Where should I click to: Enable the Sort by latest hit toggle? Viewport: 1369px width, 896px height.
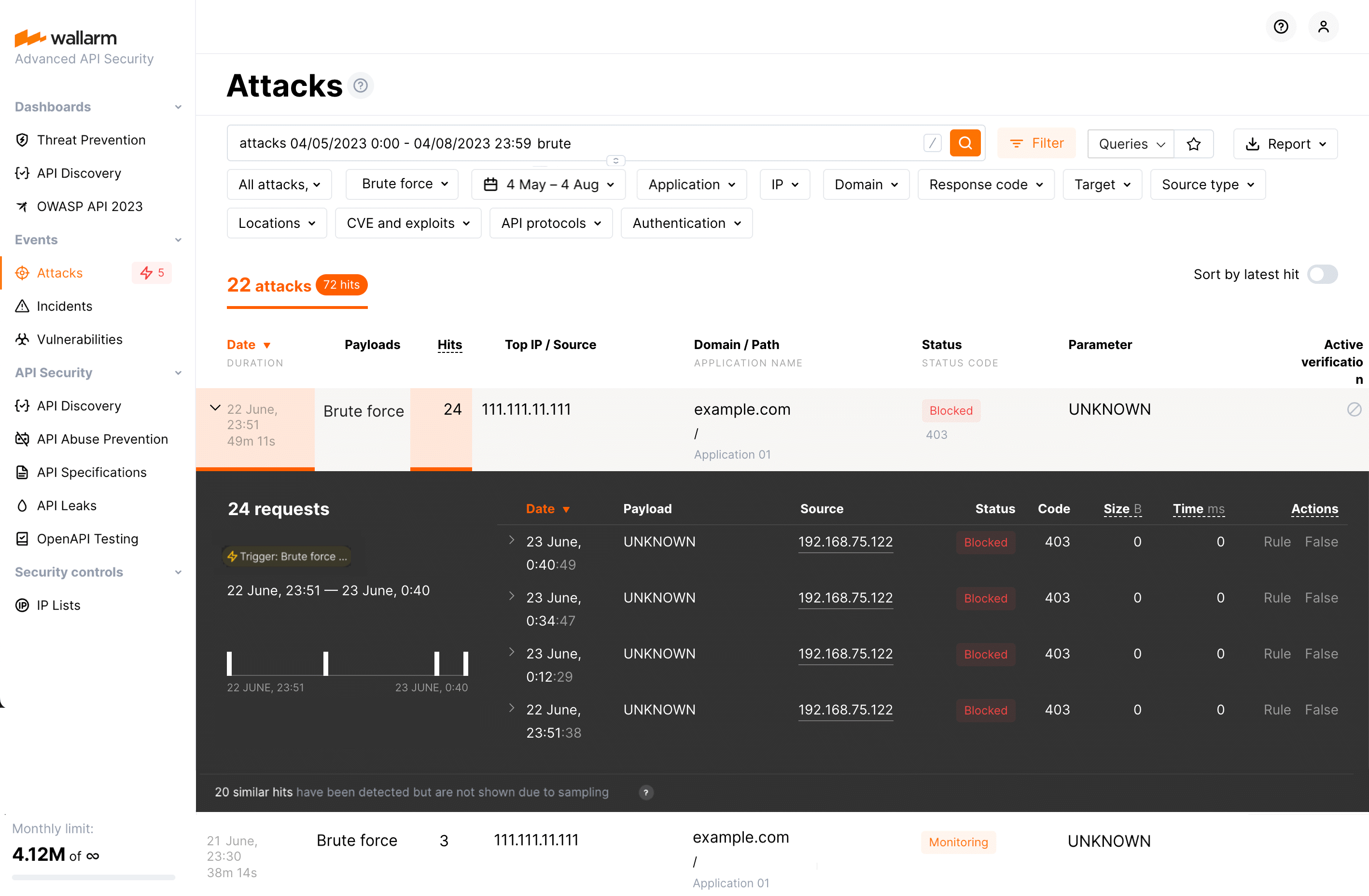coord(1323,274)
